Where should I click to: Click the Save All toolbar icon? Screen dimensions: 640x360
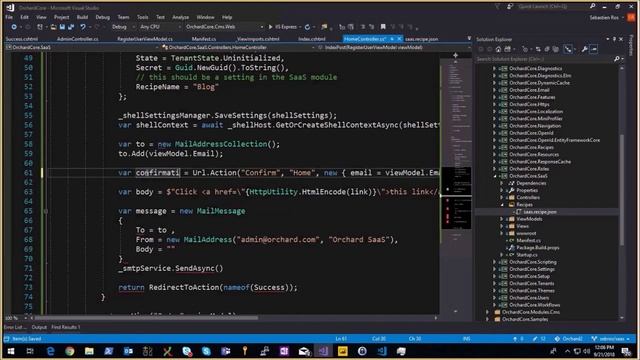(x=71, y=27)
